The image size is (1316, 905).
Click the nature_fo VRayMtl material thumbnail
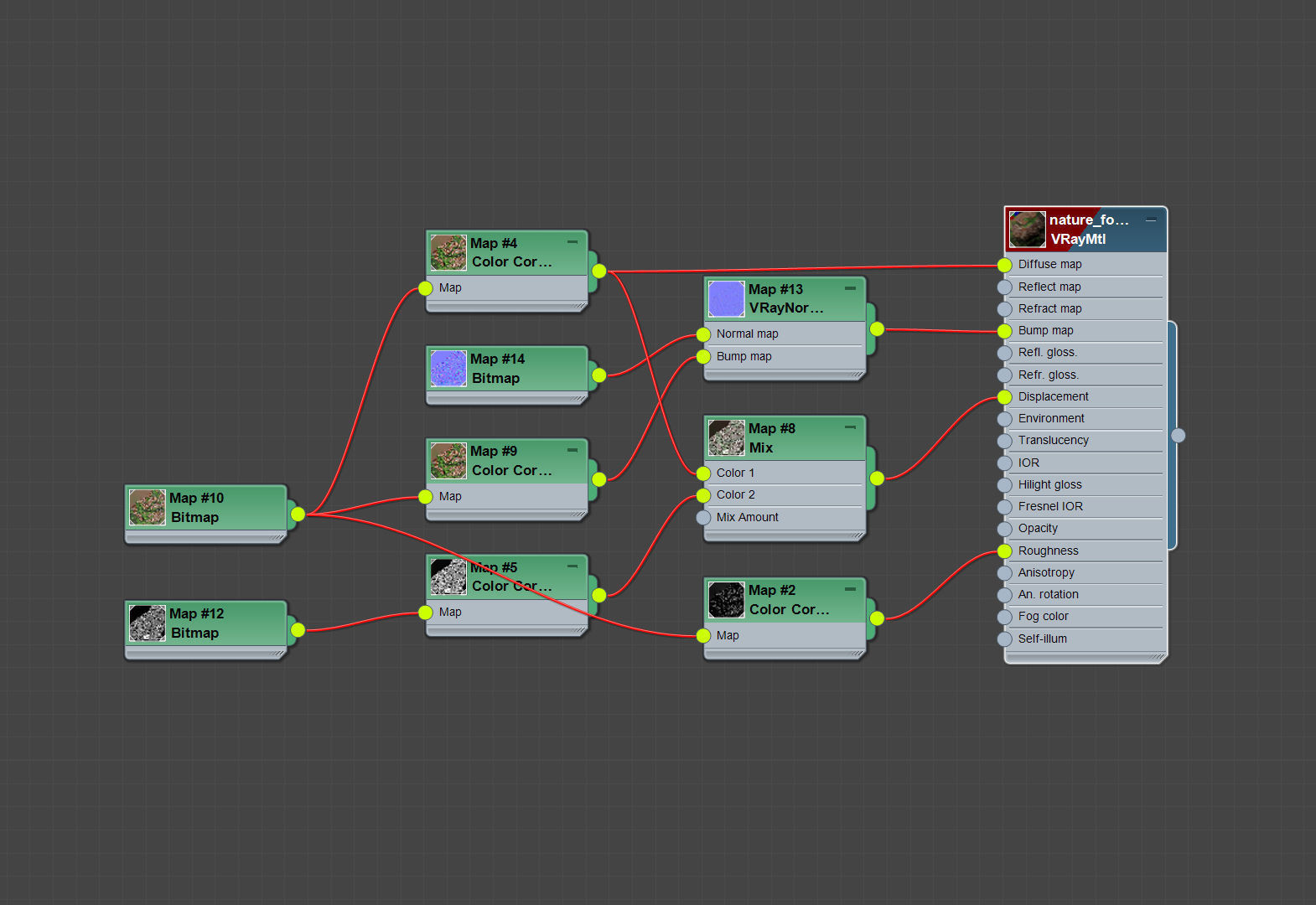[x=1028, y=230]
